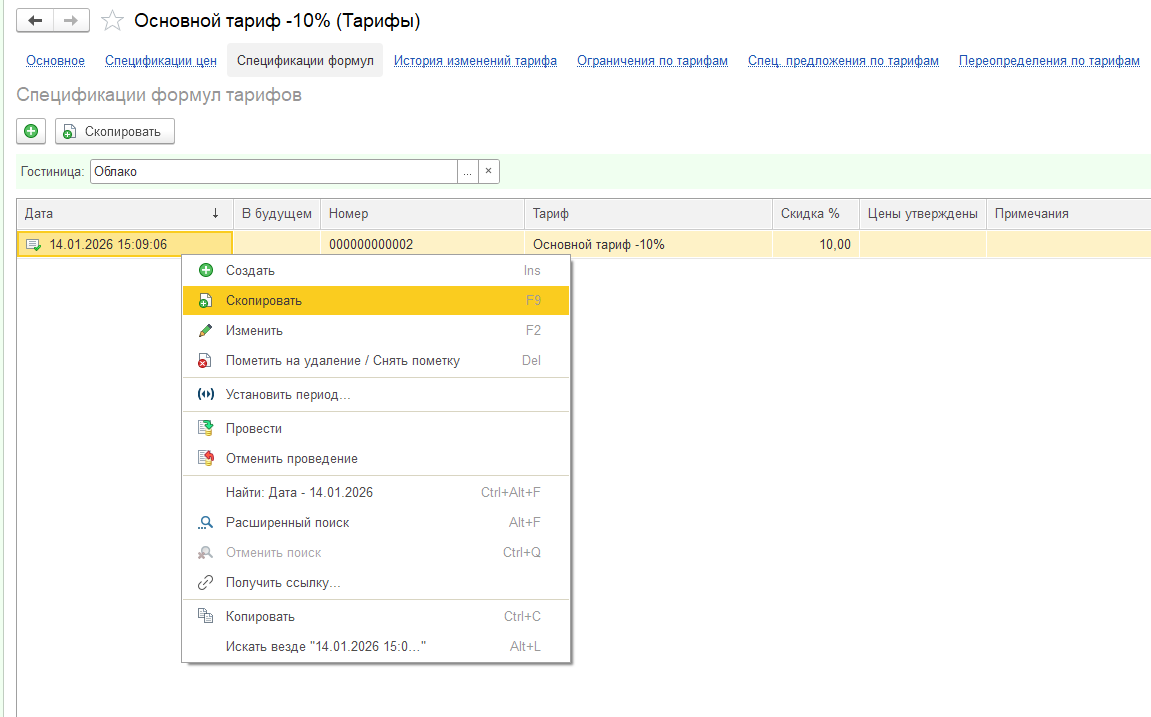Click the Скидка % column header
The image size is (1151, 717).
click(816, 214)
